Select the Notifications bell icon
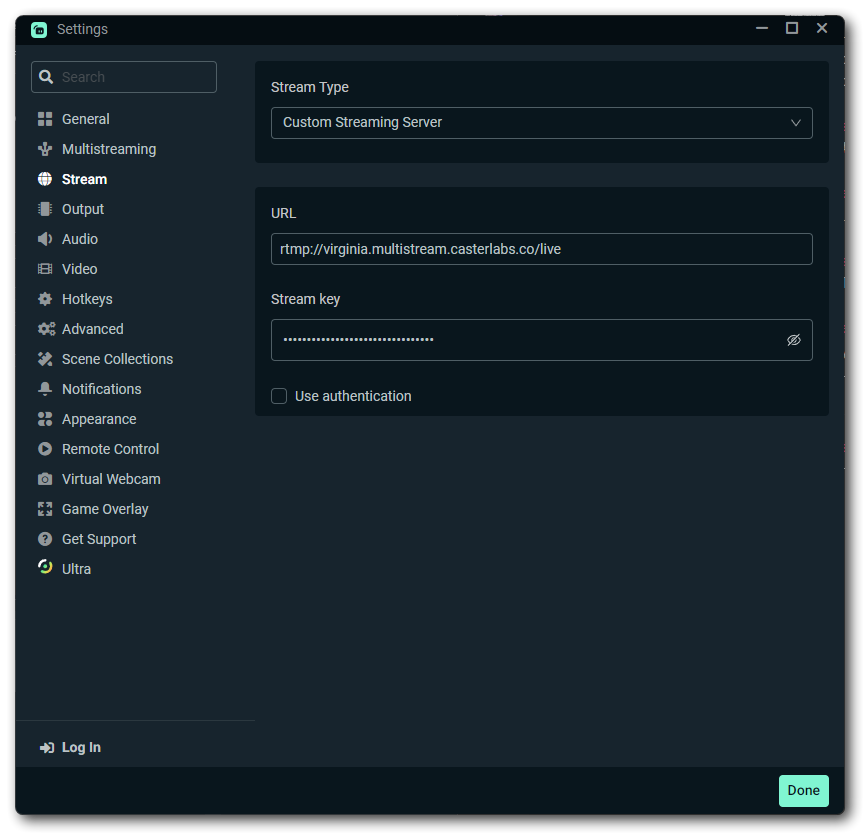865x835 pixels. pyautogui.click(x=45, y=389)
